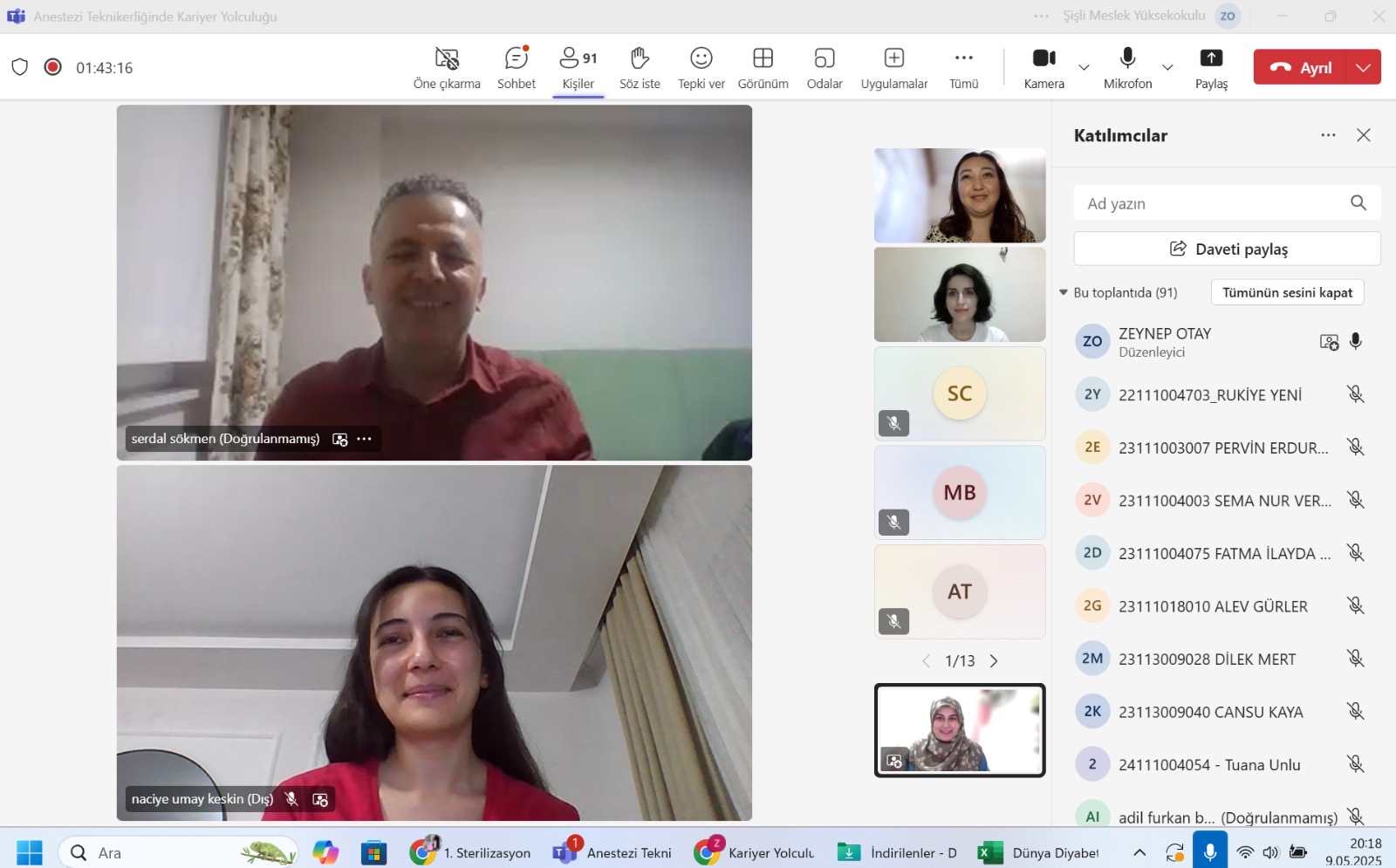Click Tümünün sesini kapat button
The image size is (1396, 868).
1287,292
